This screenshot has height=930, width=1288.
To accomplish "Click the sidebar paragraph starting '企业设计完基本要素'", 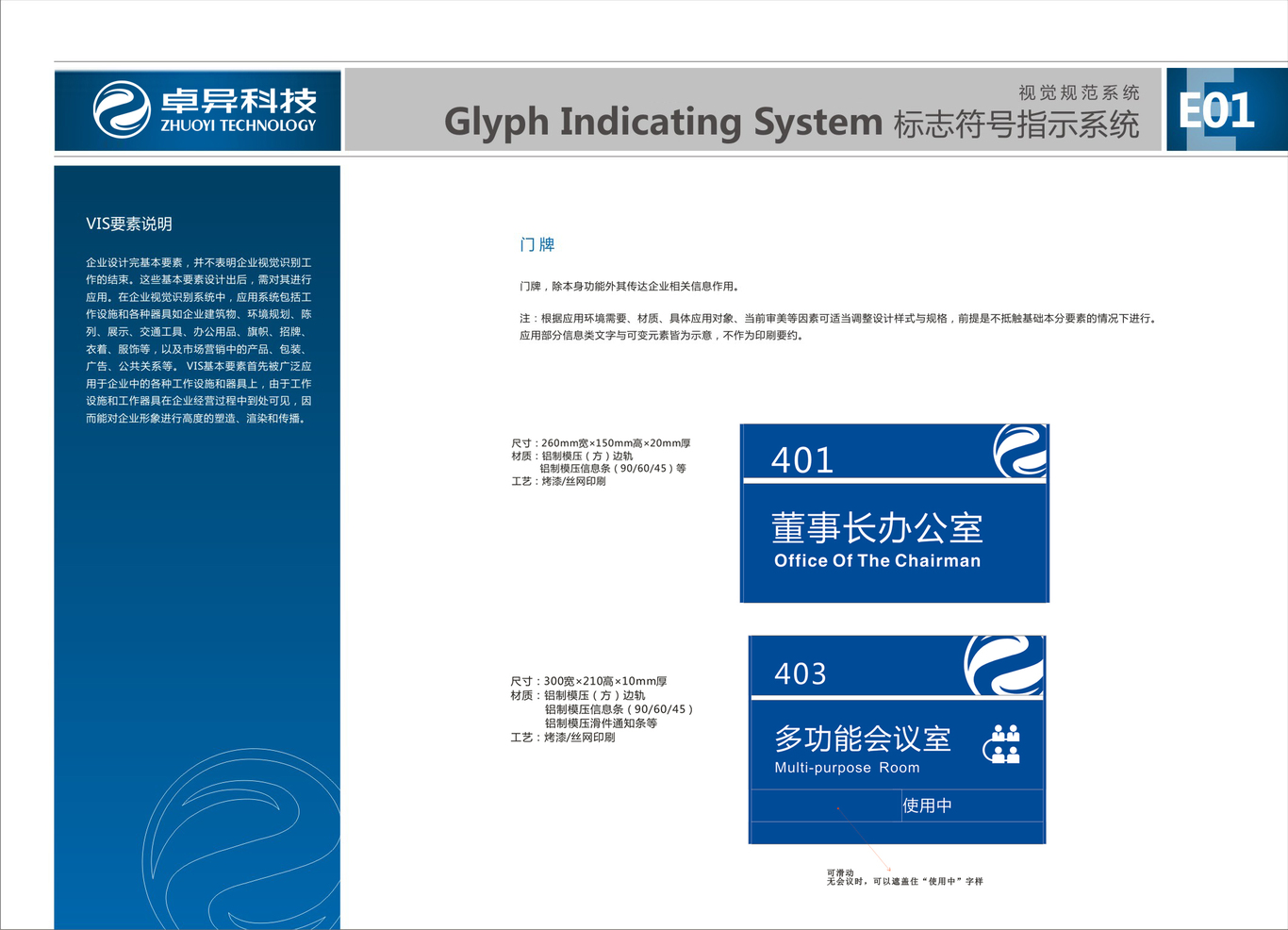I will [198, 340].
